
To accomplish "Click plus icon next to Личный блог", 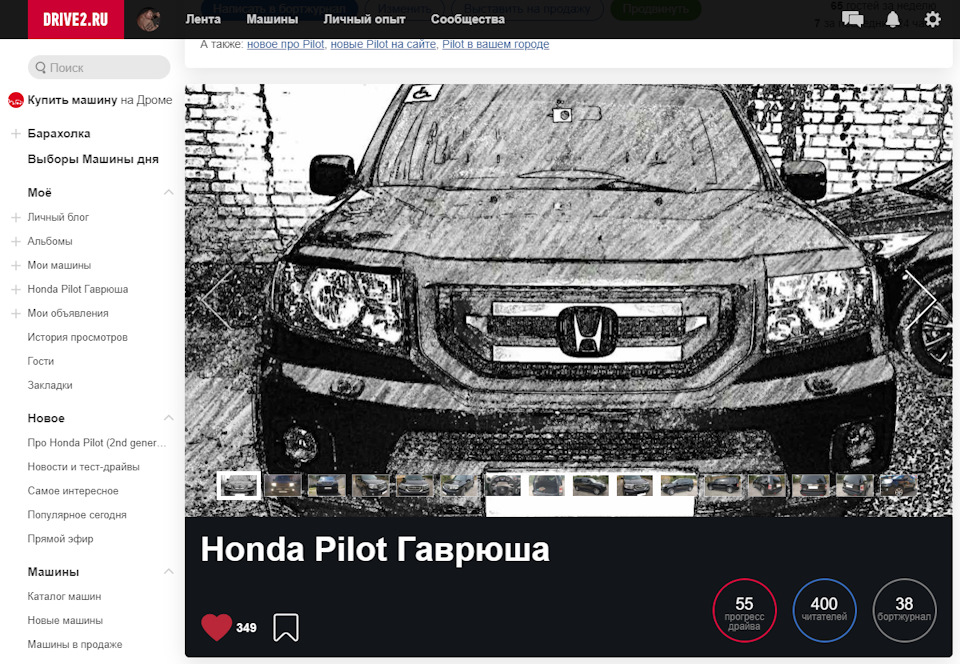I will 16,217.
